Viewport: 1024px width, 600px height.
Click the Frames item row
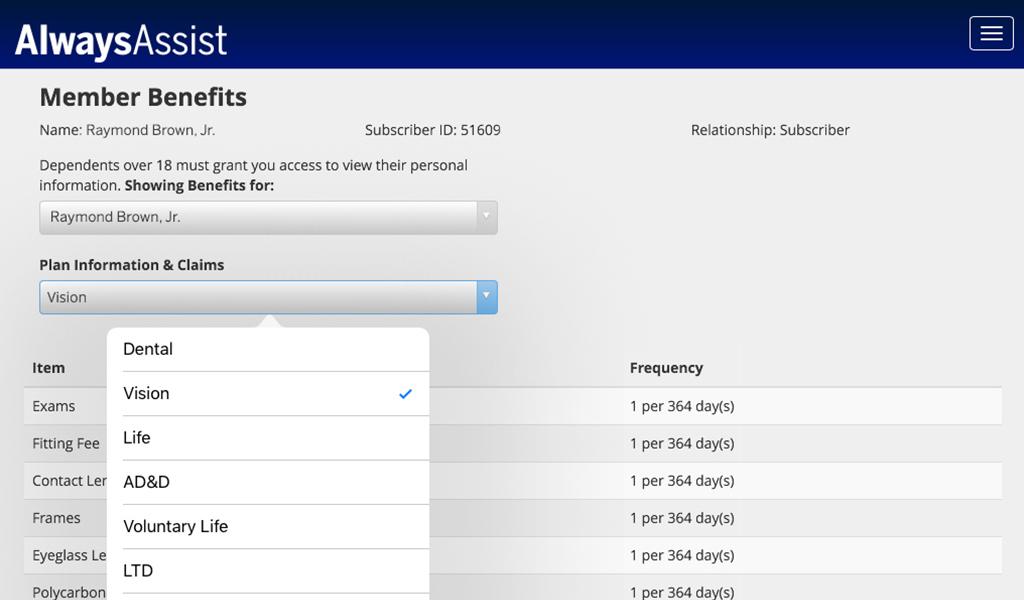[x=513, y=518]
